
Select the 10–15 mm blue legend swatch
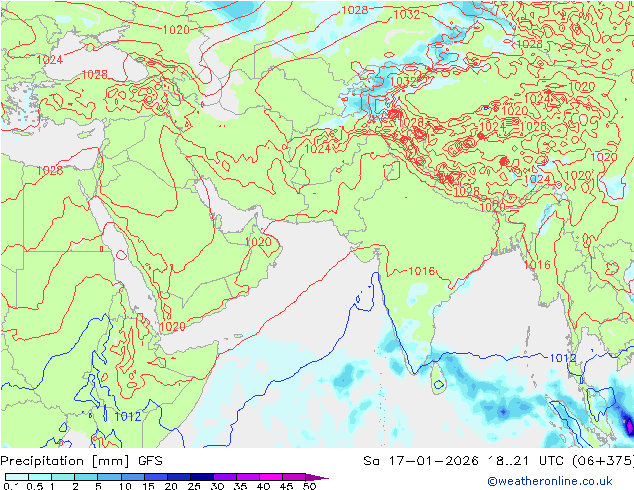click(133, 477)
